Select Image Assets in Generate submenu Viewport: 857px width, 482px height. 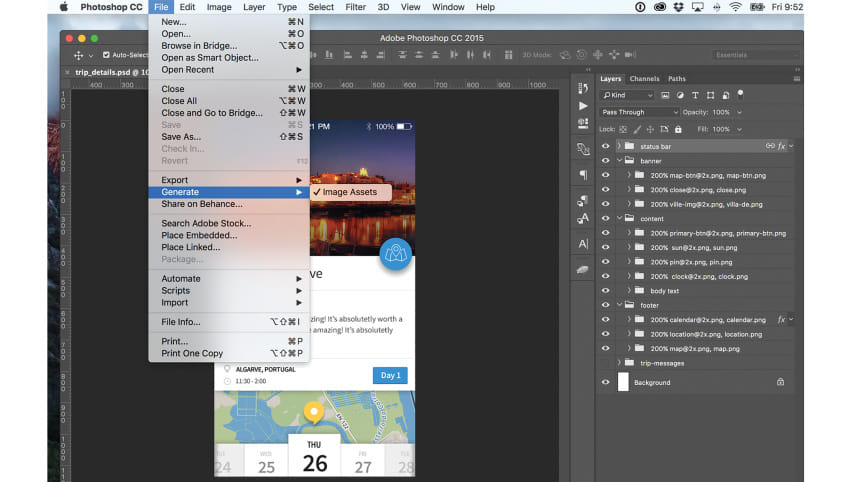pos(349,192)
